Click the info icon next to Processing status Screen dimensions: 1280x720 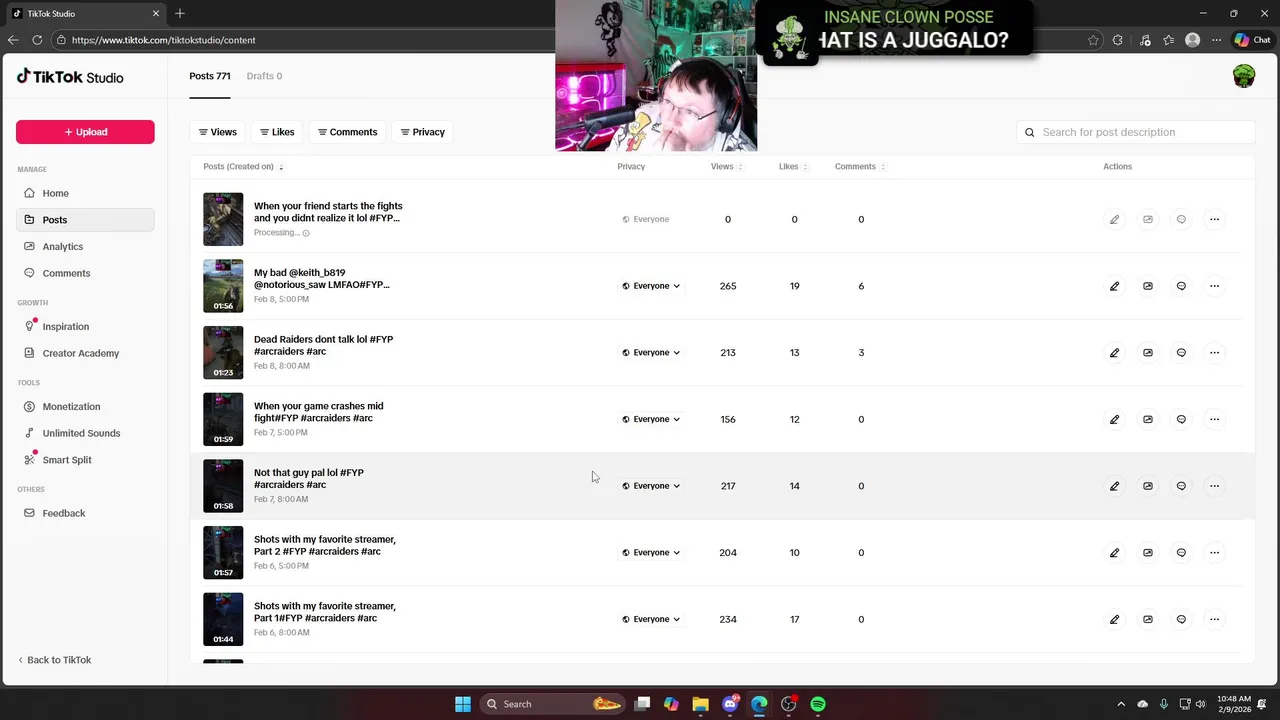coord(306,233)
